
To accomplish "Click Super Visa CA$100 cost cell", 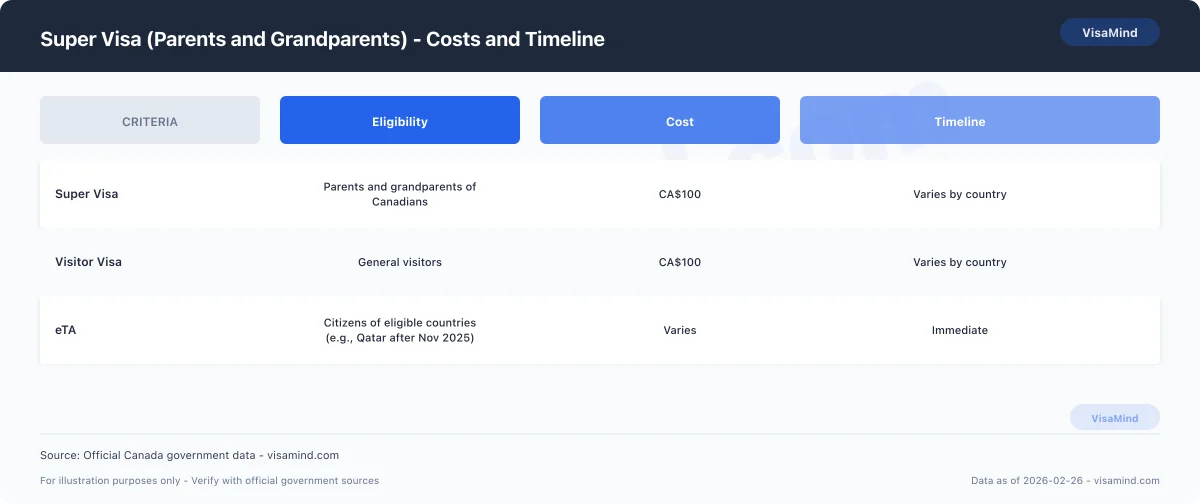I will (680, 194).
